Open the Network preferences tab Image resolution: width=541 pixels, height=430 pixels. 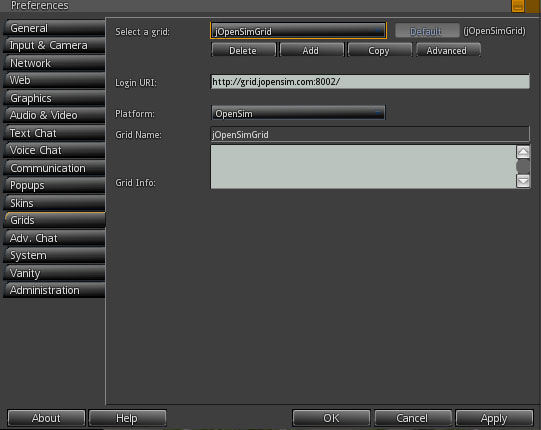coord(55,63)
